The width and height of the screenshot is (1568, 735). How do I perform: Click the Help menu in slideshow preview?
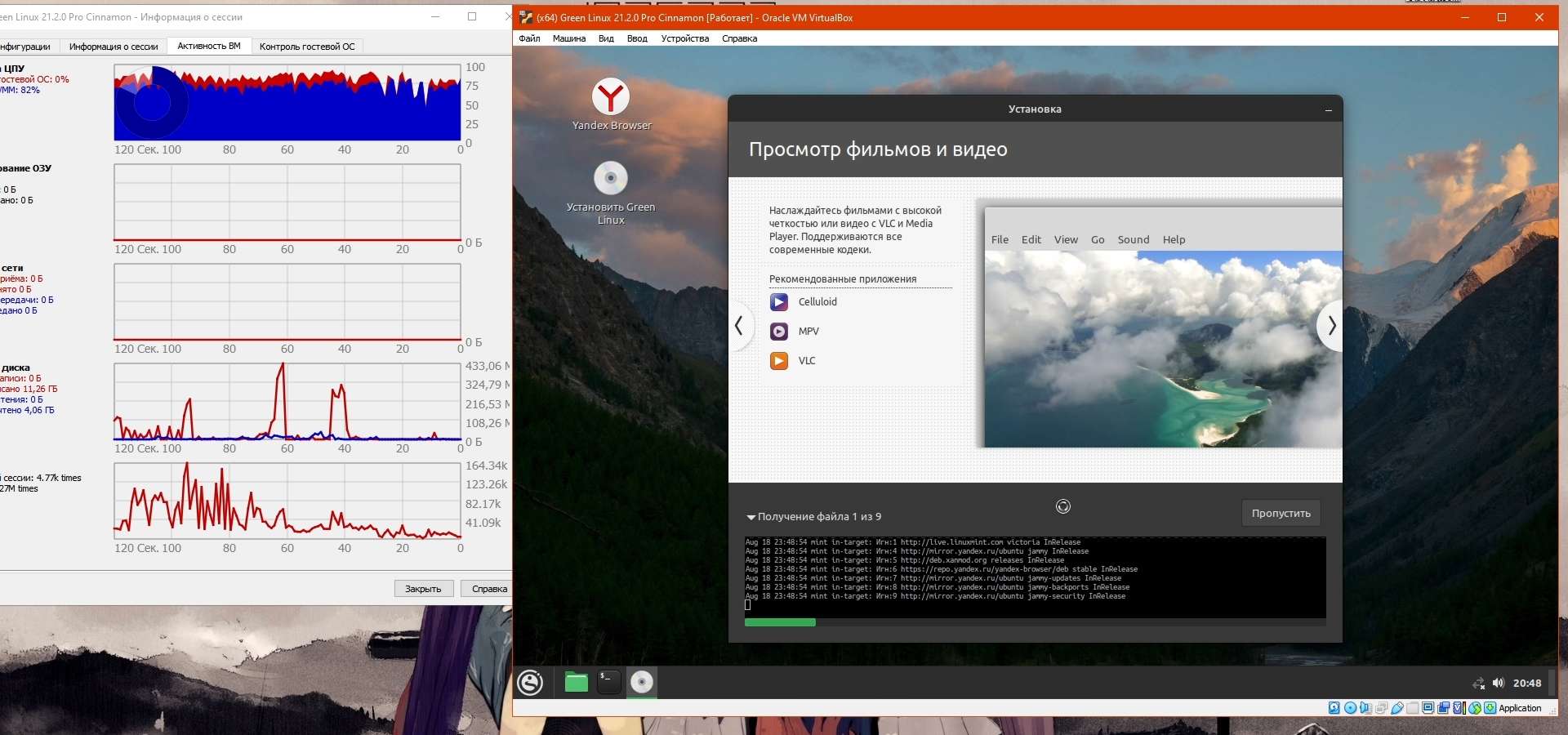tap(1174, 239)
